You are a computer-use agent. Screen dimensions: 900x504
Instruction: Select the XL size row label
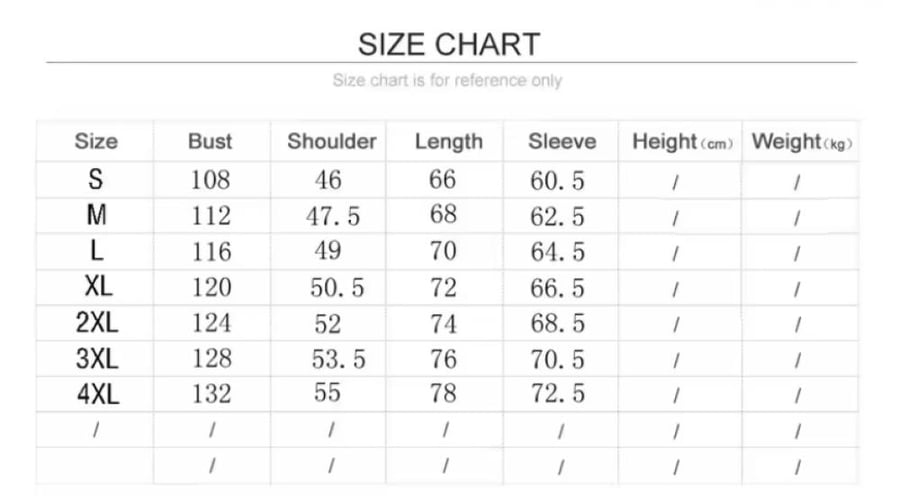[98, 286]
